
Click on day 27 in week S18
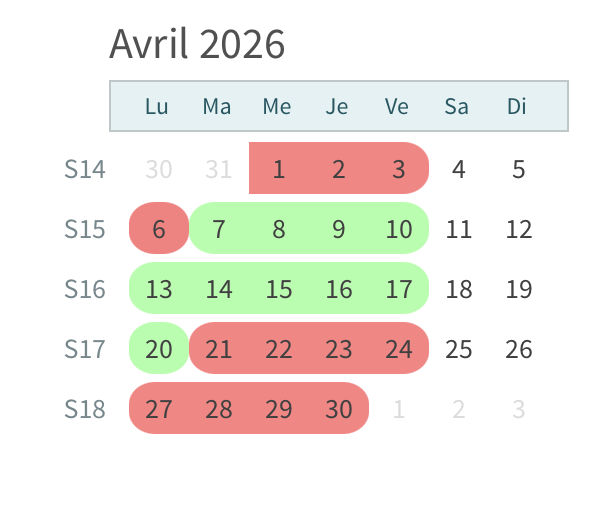click(x=159, y=409)
